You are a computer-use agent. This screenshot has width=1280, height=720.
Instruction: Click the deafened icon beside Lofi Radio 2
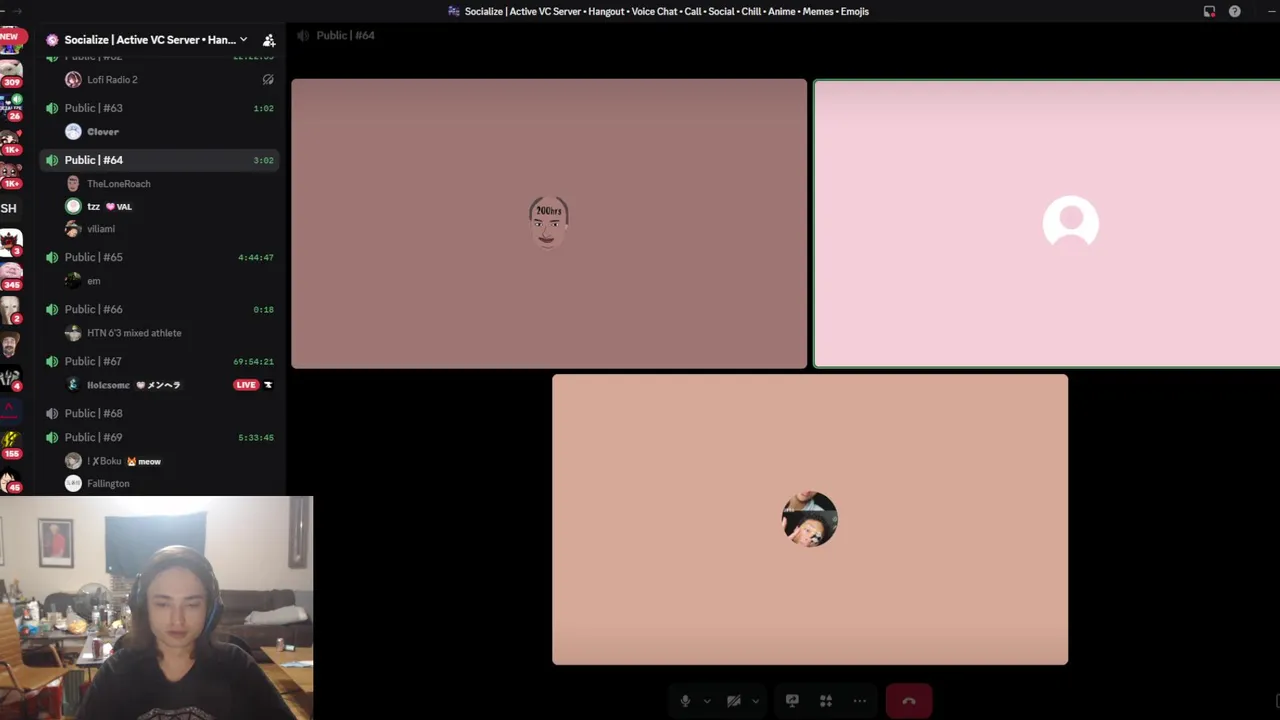click(268, 80)
